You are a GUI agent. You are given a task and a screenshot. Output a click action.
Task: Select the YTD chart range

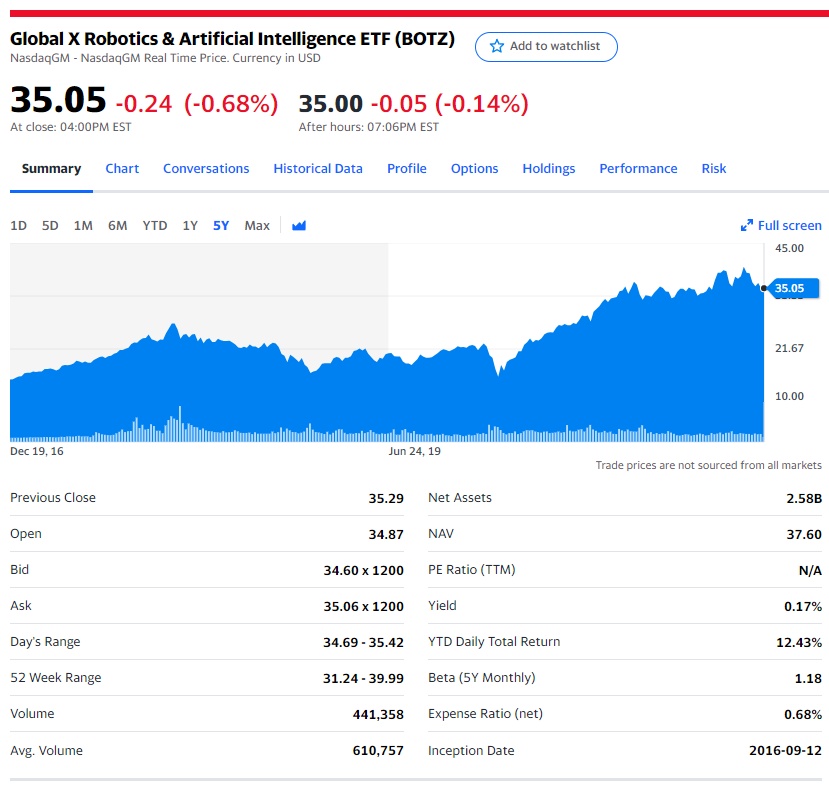point(155,226)
